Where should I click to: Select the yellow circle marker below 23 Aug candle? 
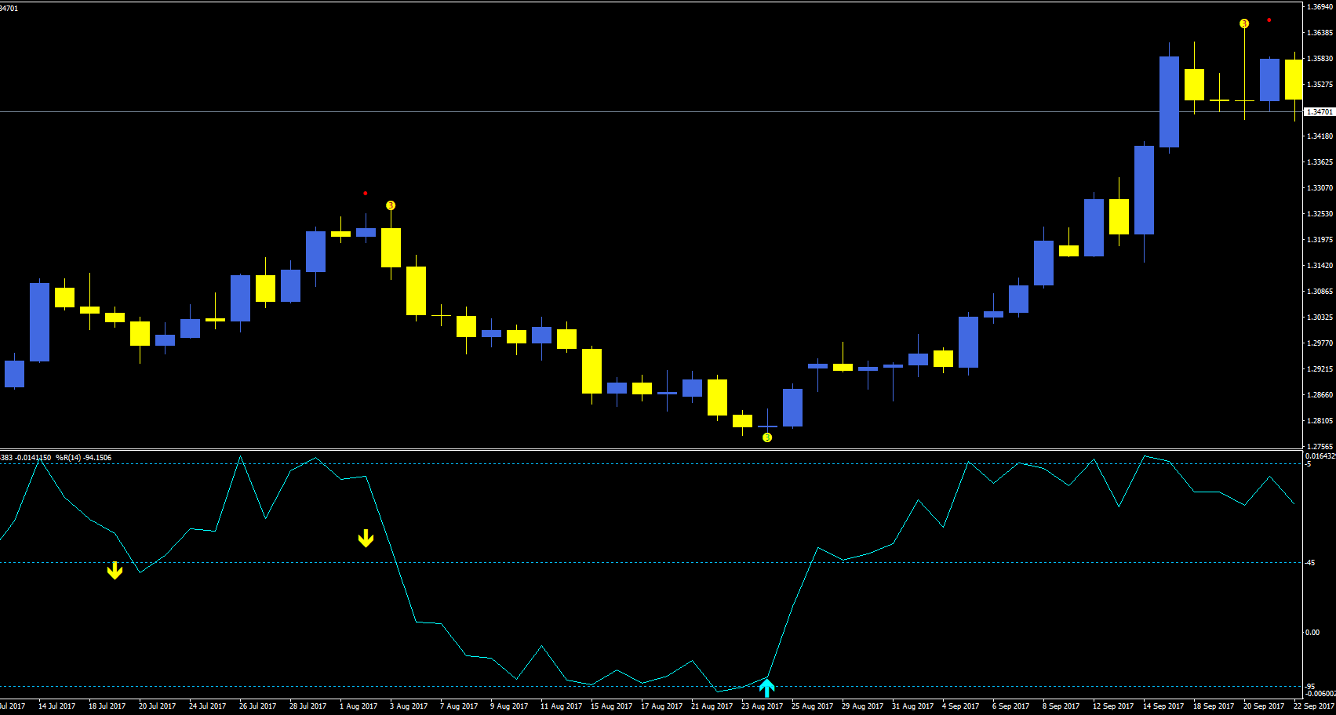[x=767, y=437]
